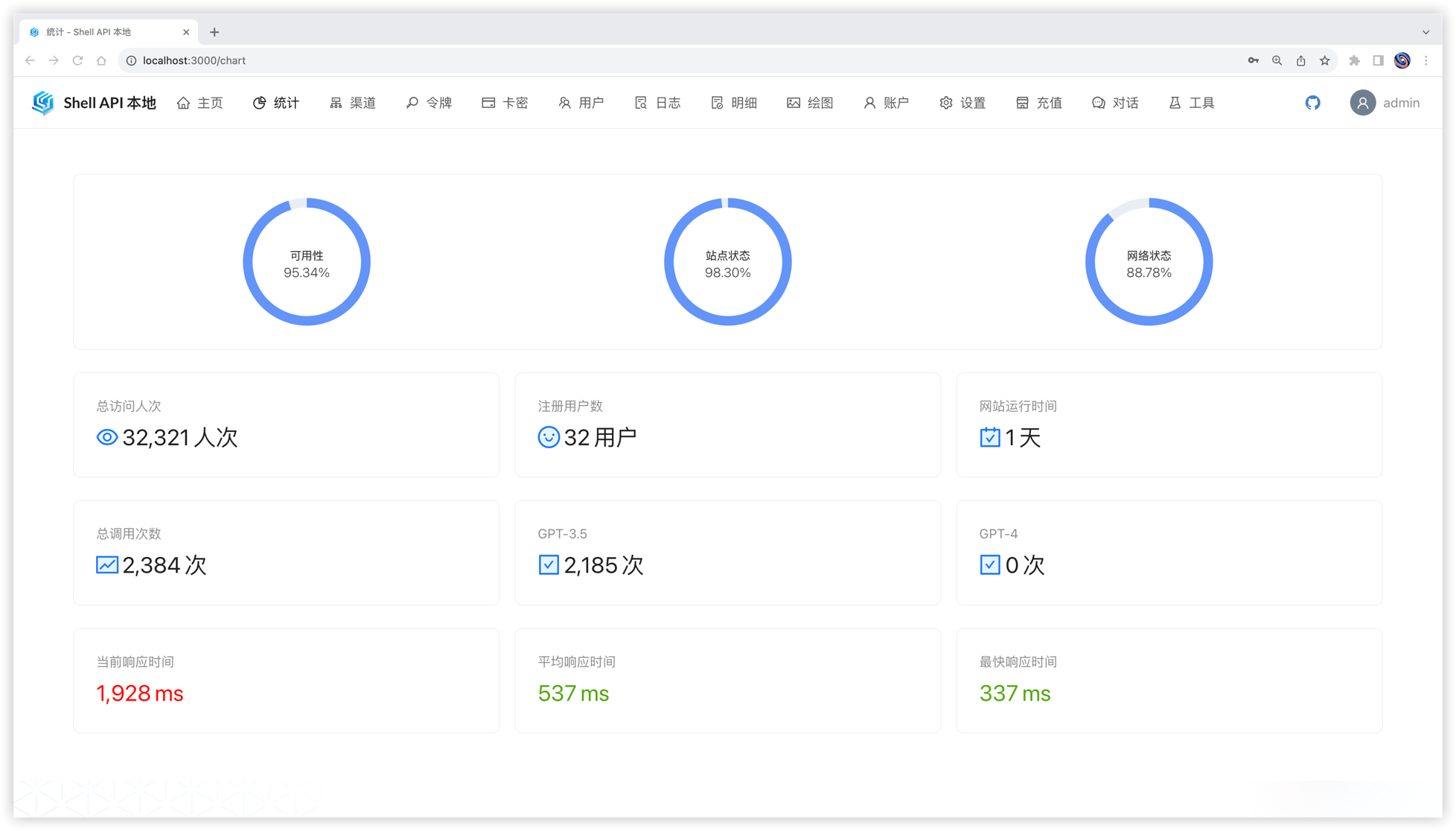The height and width of the screenshot is (831, 1456).
Task: Click checkbox icon beside GPT-3.5 count
Action: [549, 564]
